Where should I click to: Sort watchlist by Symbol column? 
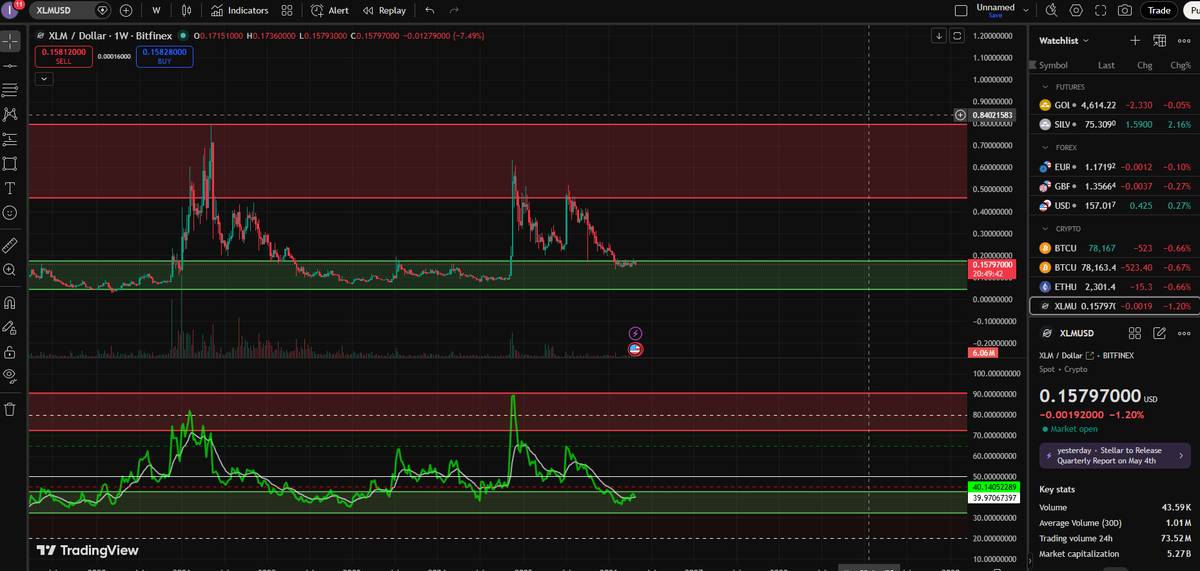click(1053, 65)
